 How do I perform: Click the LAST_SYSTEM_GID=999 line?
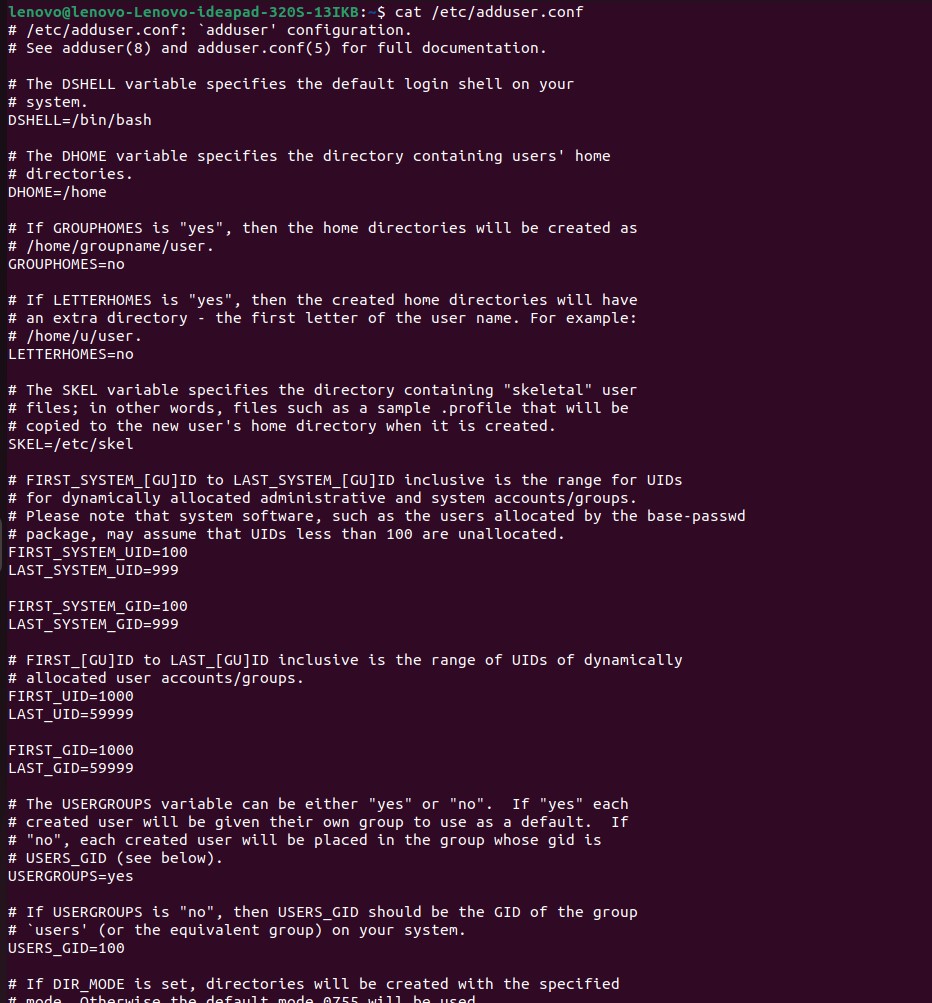(93, 624)
